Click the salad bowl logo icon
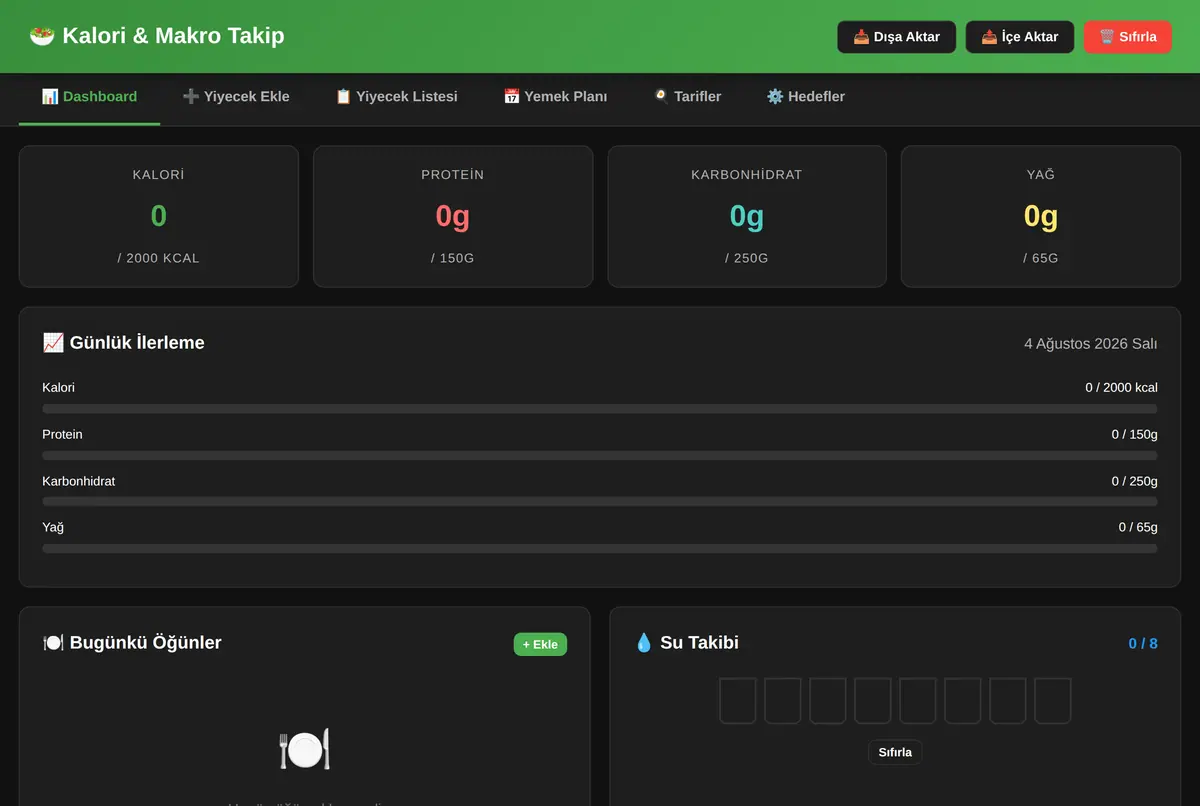Image resolution: width=1200 pixels, height=806 pixels. (x=42, y=36)
